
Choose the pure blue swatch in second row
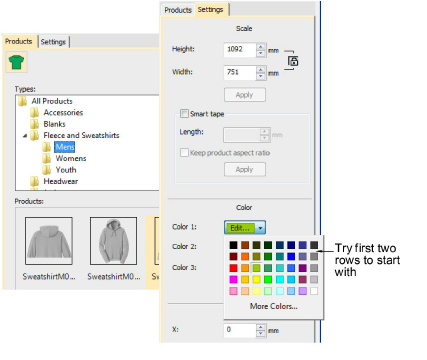click(291, 256)
